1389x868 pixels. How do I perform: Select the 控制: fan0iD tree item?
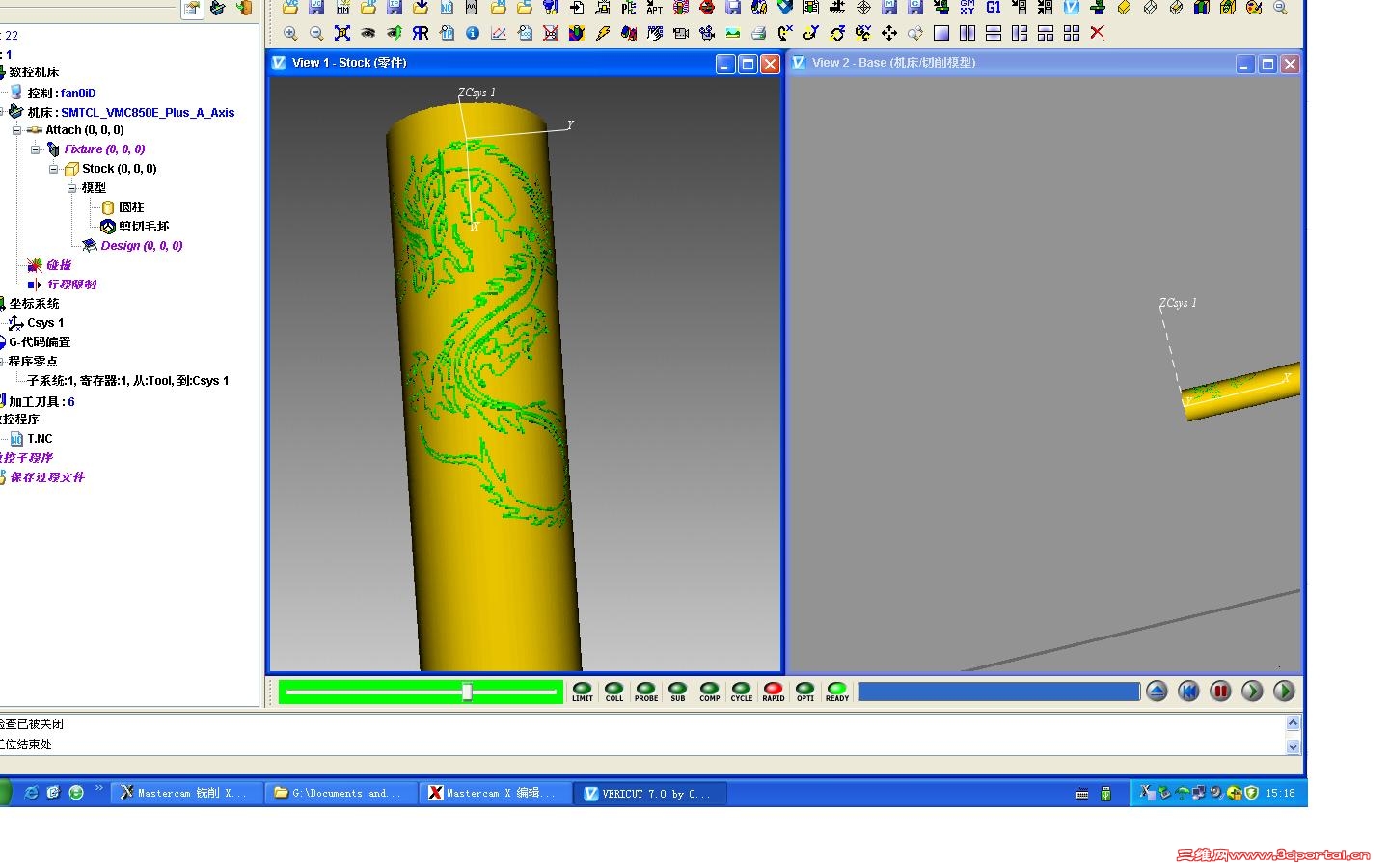click(62, 94)
